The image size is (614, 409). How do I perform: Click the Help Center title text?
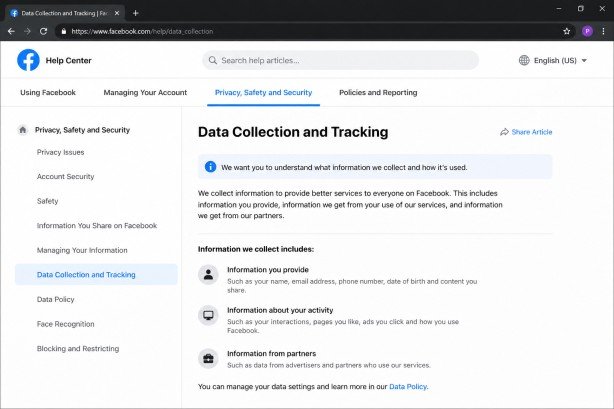pos(69,60)
